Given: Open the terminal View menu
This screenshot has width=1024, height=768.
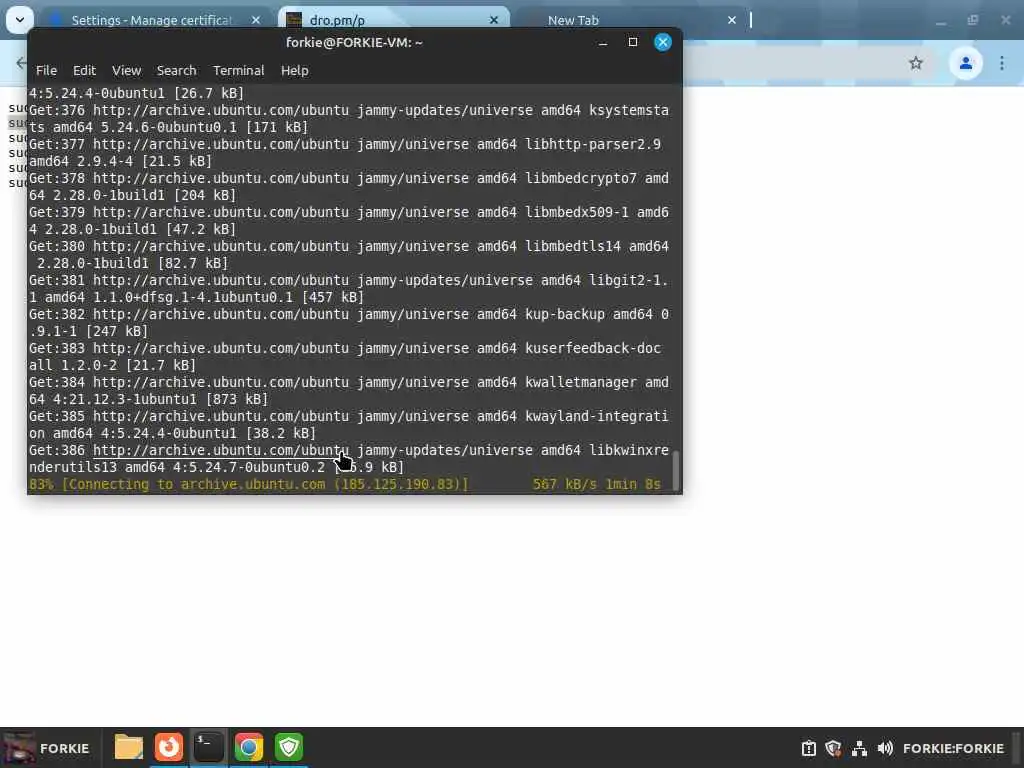Looking at the screenshot, I should pos(126,71).
